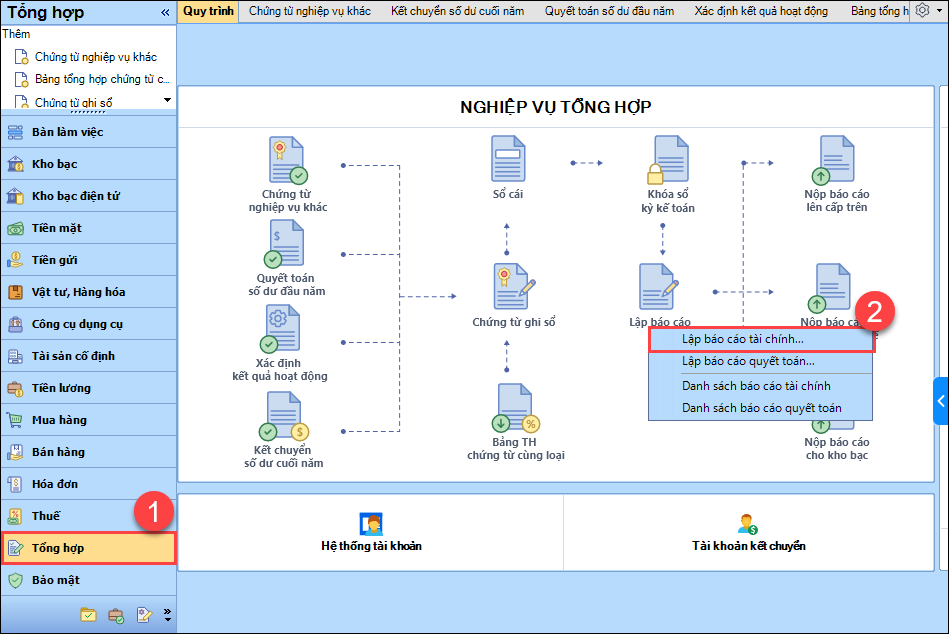Expand the blue right-side panel arrow
Image resolution: width=949 pixels, height=634 pixels.
[x=941, y=401]
